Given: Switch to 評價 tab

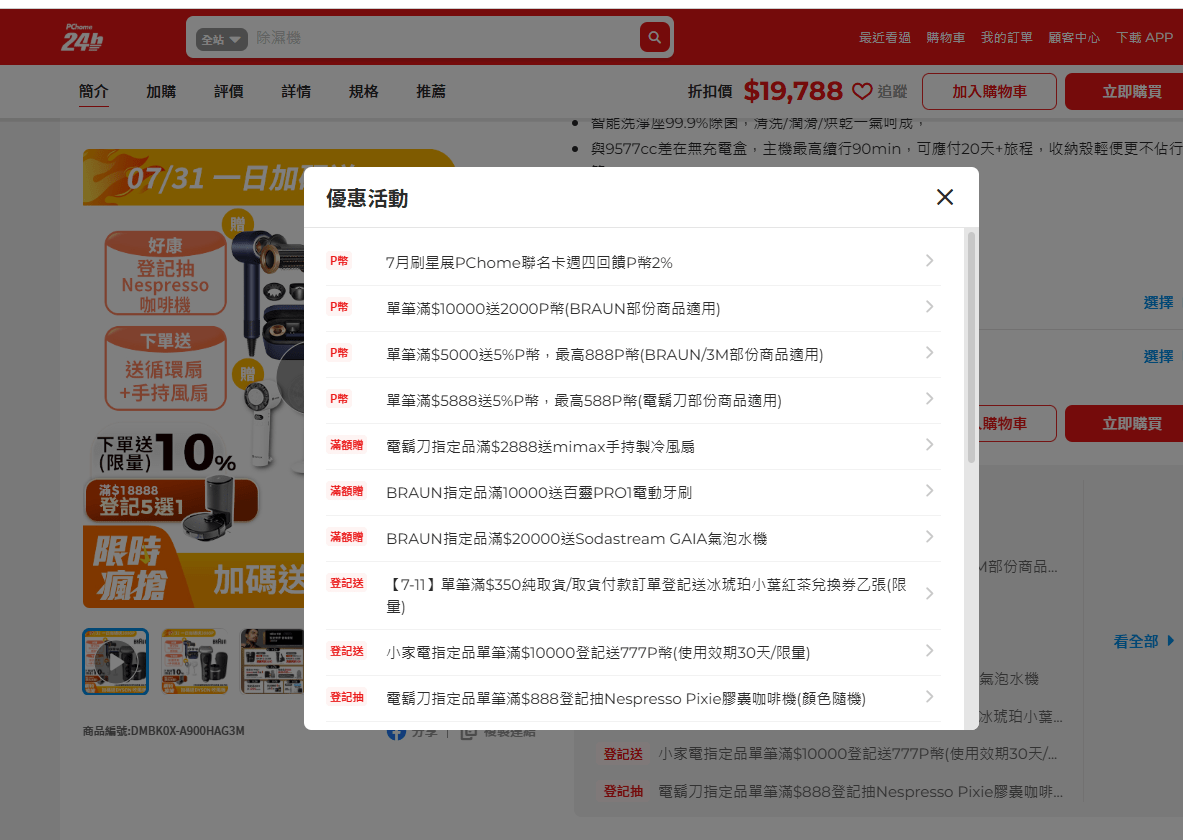Looking at the screenshot, I should (x=229, y=91).
